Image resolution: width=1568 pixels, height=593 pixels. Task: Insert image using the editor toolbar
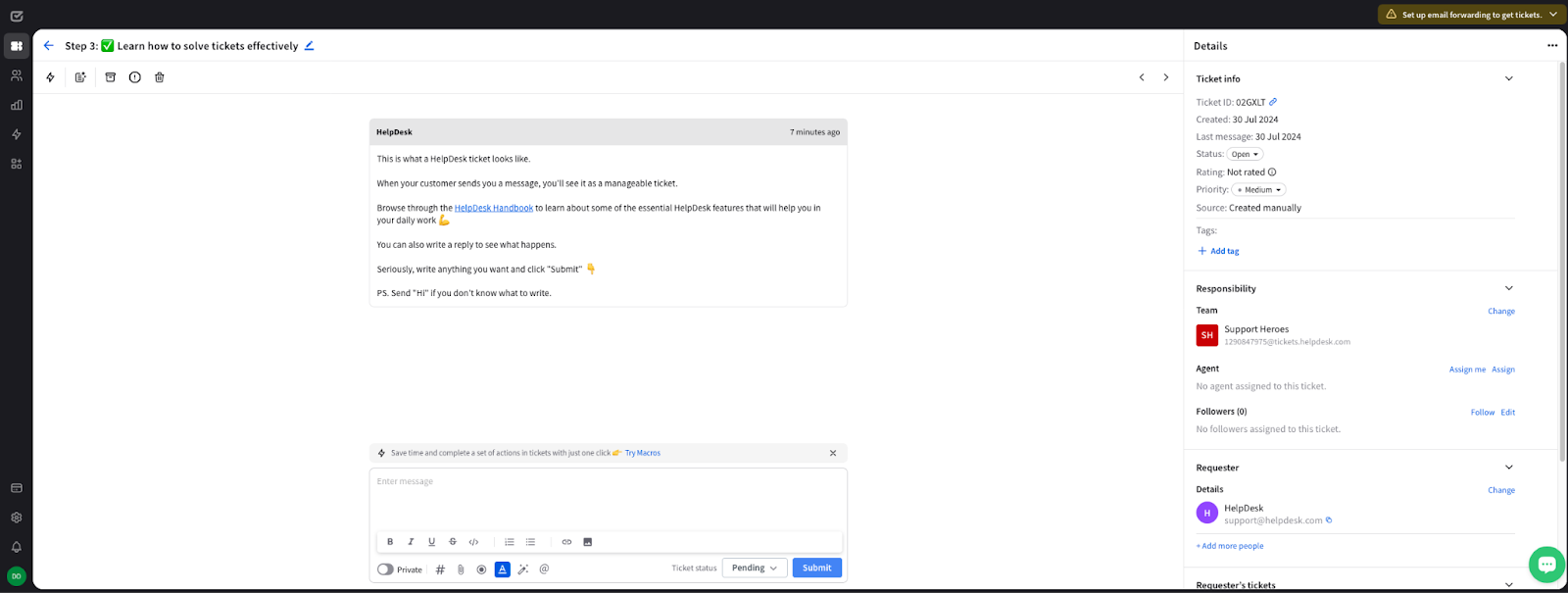click(588, 542)
